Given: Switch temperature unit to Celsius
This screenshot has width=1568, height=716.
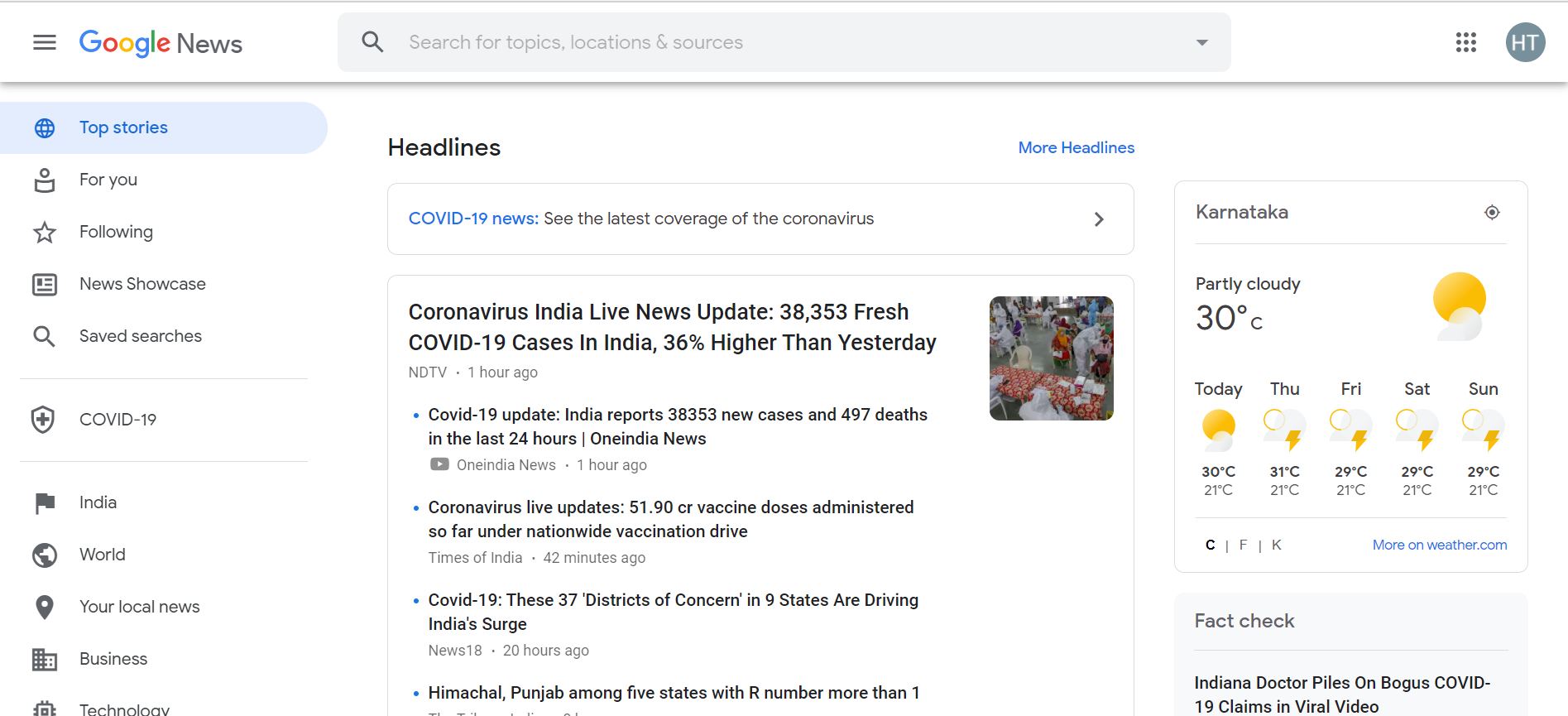Looking at the screenshot, I should pos(1211,545).
